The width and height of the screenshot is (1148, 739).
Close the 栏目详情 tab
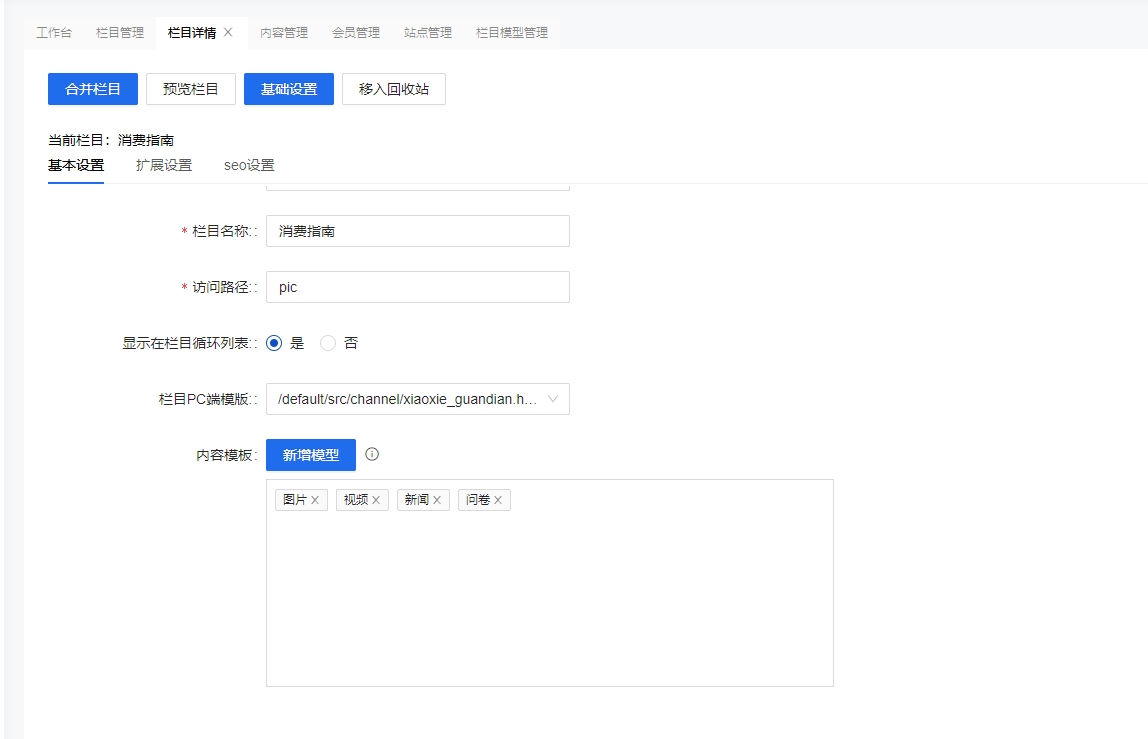[x=228, y=32]
